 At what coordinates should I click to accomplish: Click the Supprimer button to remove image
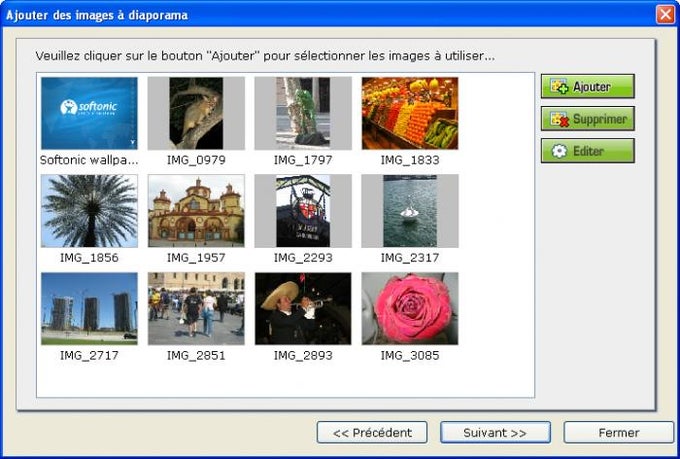pos(588,118)
